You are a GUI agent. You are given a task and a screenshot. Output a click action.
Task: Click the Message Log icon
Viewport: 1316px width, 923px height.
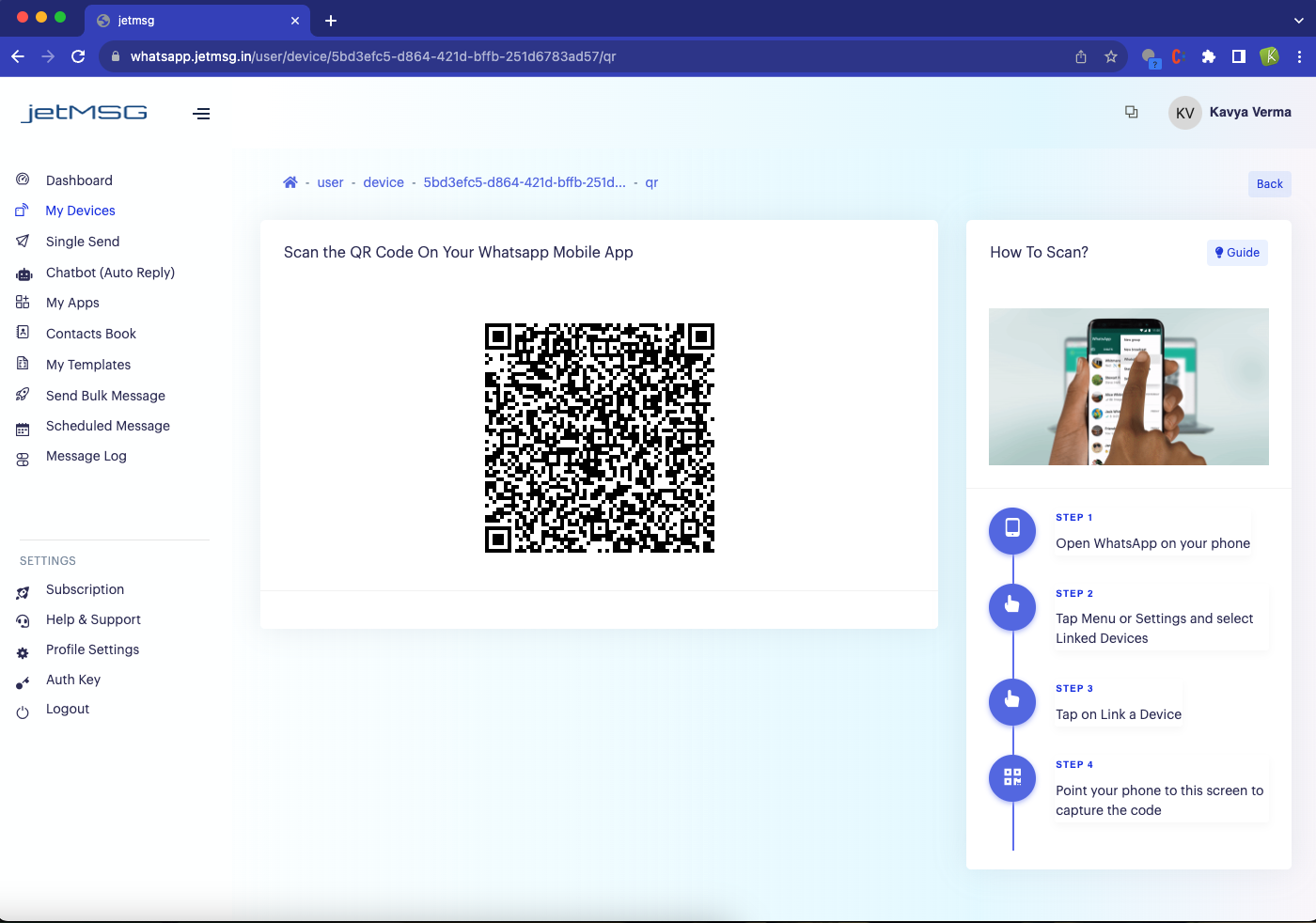click(23, 460)
